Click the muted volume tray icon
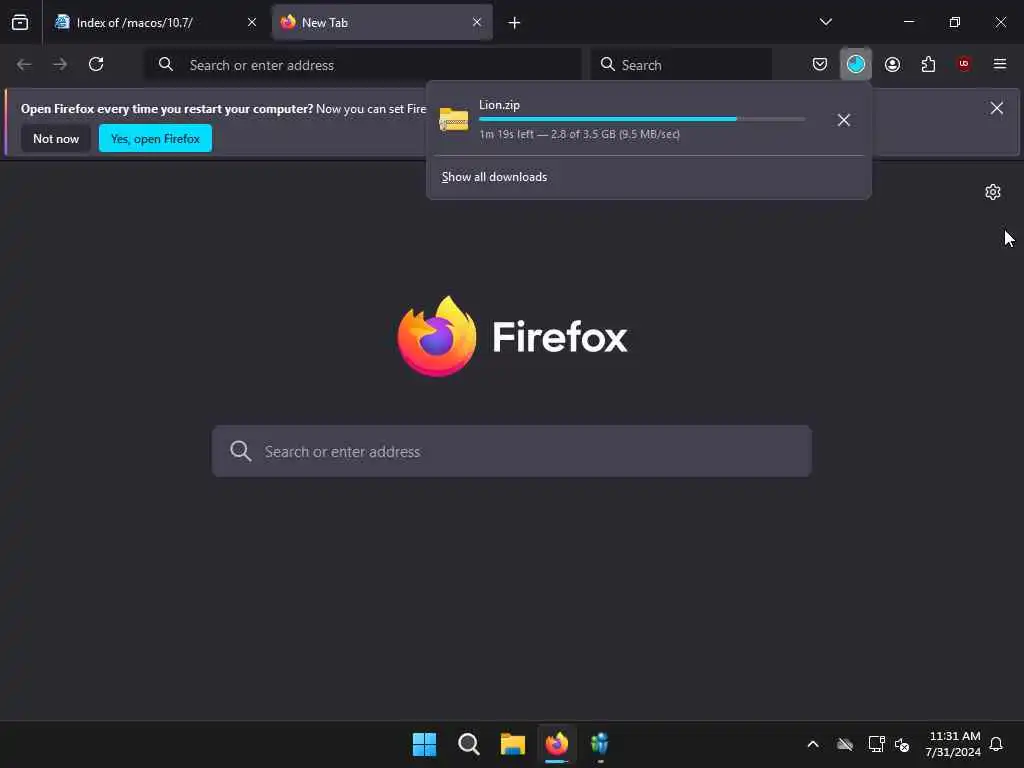This screenshot has width=1024, height=768. 902,744
